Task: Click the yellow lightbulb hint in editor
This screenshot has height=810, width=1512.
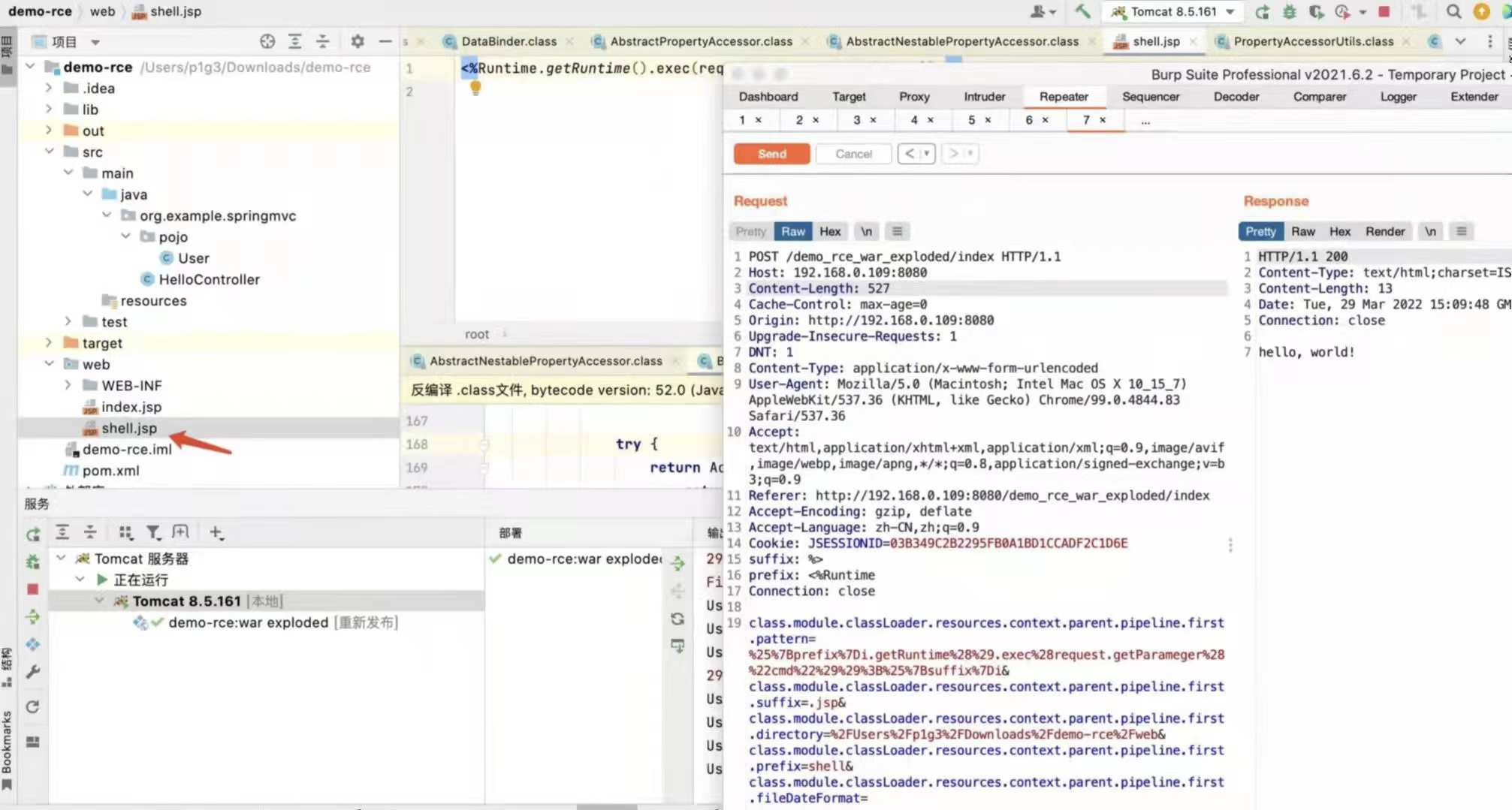Action: [475, 88]
